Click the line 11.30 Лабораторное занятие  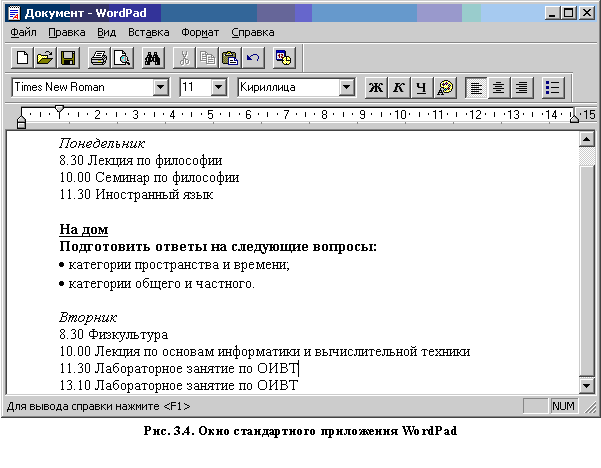click(179, 368)
